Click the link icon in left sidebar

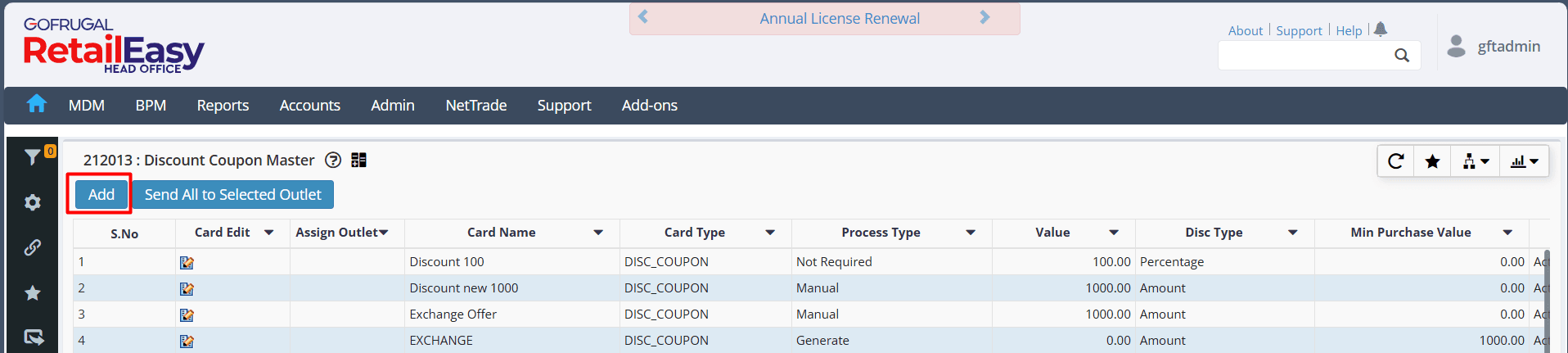click(x=33, y=247)
